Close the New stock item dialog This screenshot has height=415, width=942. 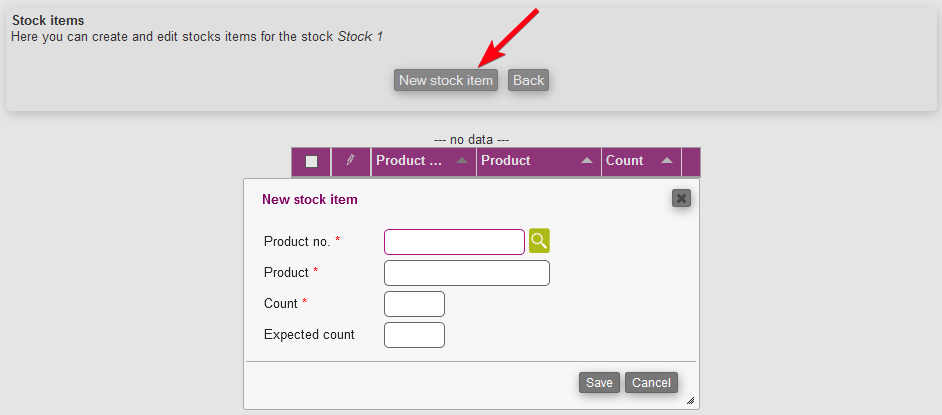(x=681, y=198)
